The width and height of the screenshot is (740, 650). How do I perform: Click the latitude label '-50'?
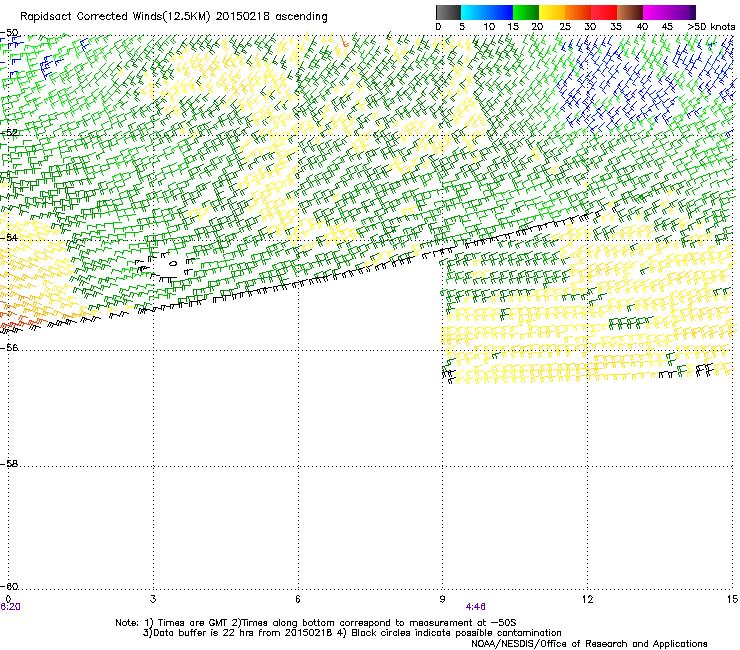[x=10, y=33]
